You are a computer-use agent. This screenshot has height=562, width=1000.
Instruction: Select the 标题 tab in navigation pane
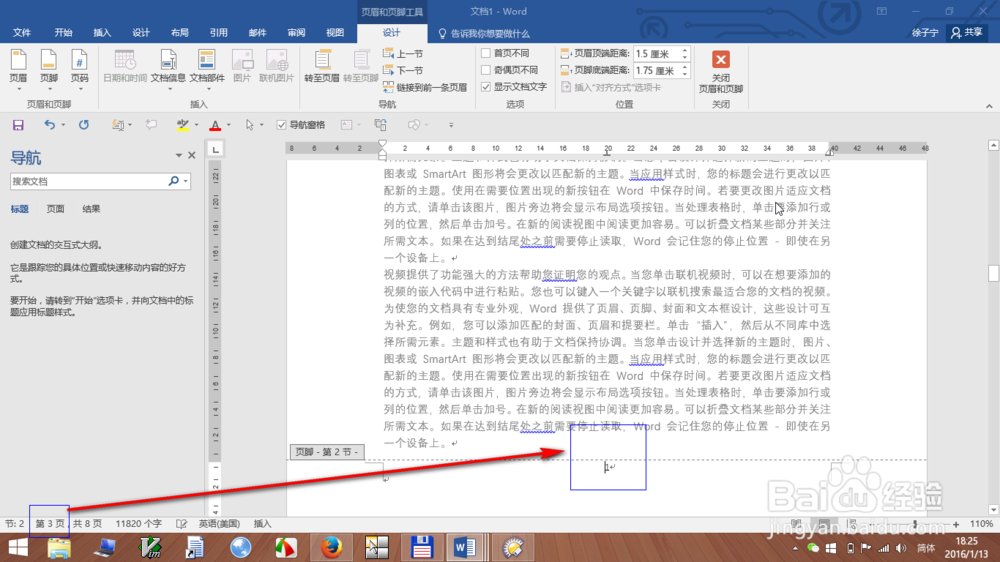coord(19,209)
